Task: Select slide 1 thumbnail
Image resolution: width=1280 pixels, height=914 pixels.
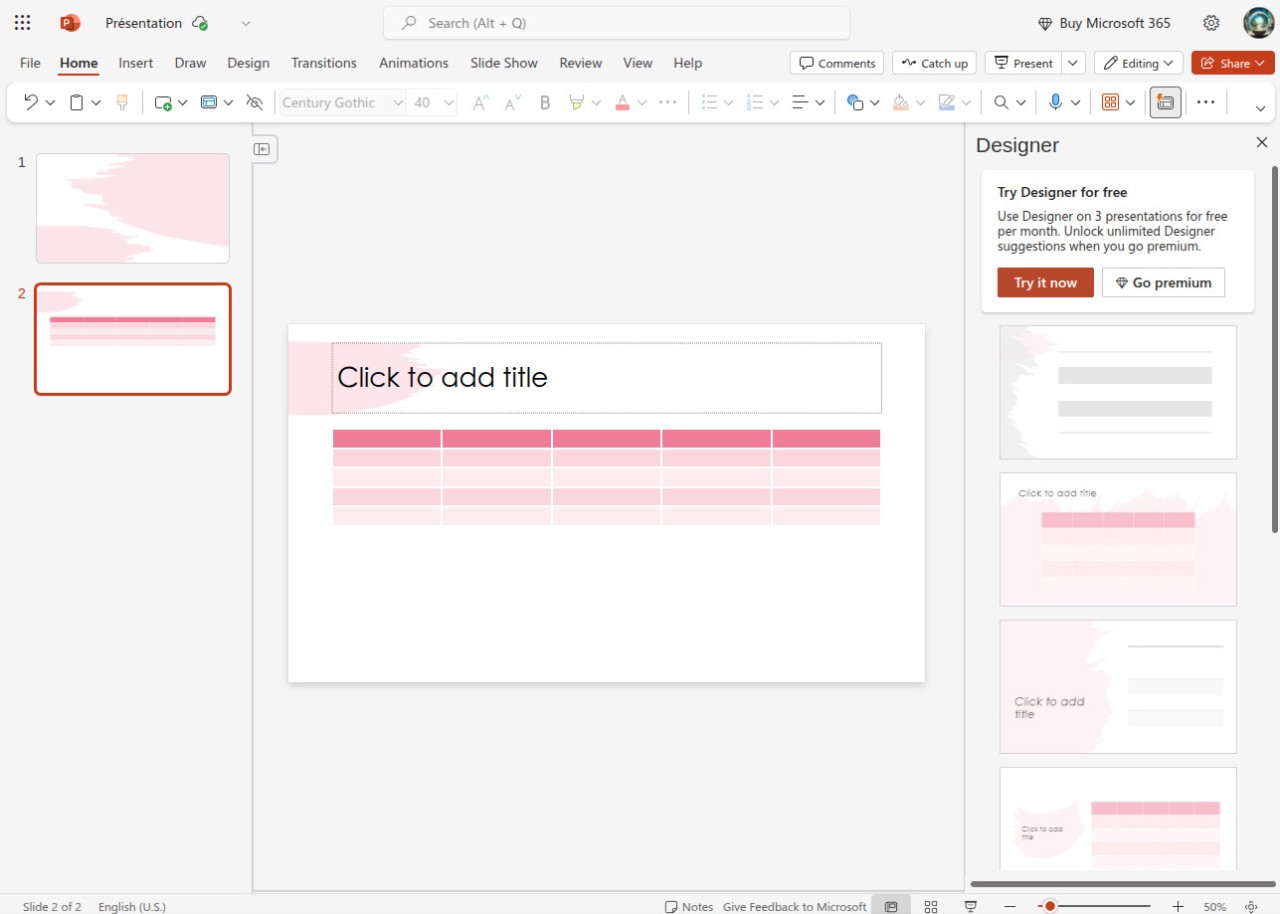Action: tap(133, 208)
